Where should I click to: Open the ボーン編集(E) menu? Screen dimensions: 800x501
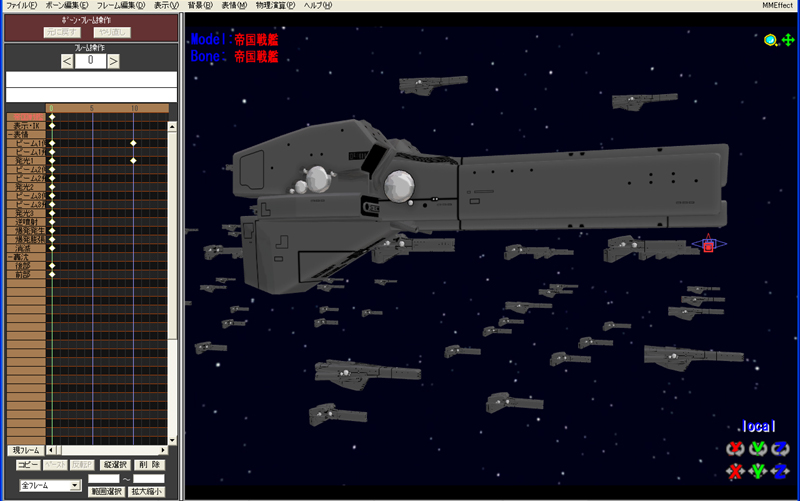[66, 5]
